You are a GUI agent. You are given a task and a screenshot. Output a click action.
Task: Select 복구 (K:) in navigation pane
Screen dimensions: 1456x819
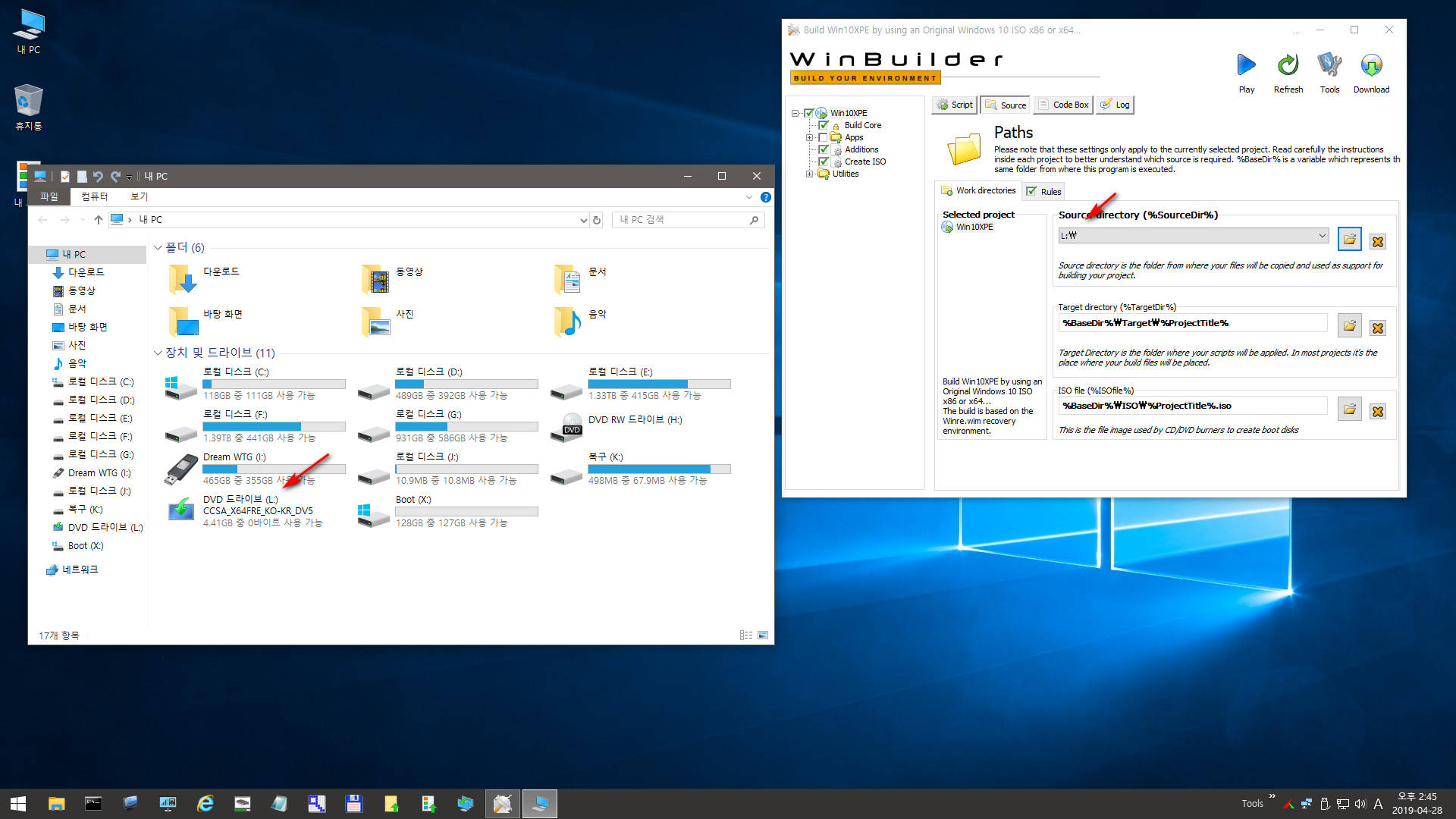(x=78, y=510)
